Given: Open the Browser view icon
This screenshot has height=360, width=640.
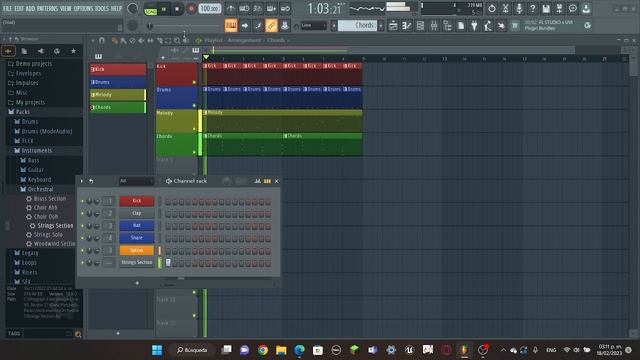Looking at the screenshot, I should coord(447,26).
